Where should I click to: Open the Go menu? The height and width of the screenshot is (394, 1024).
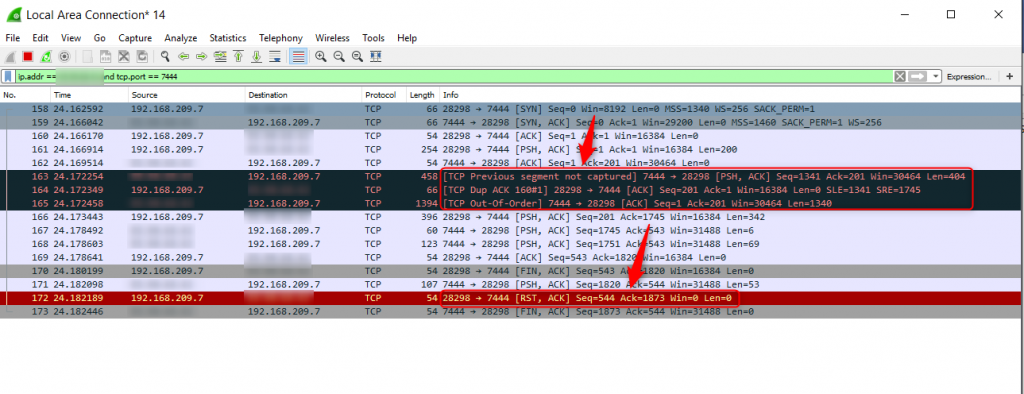[99, 38]
